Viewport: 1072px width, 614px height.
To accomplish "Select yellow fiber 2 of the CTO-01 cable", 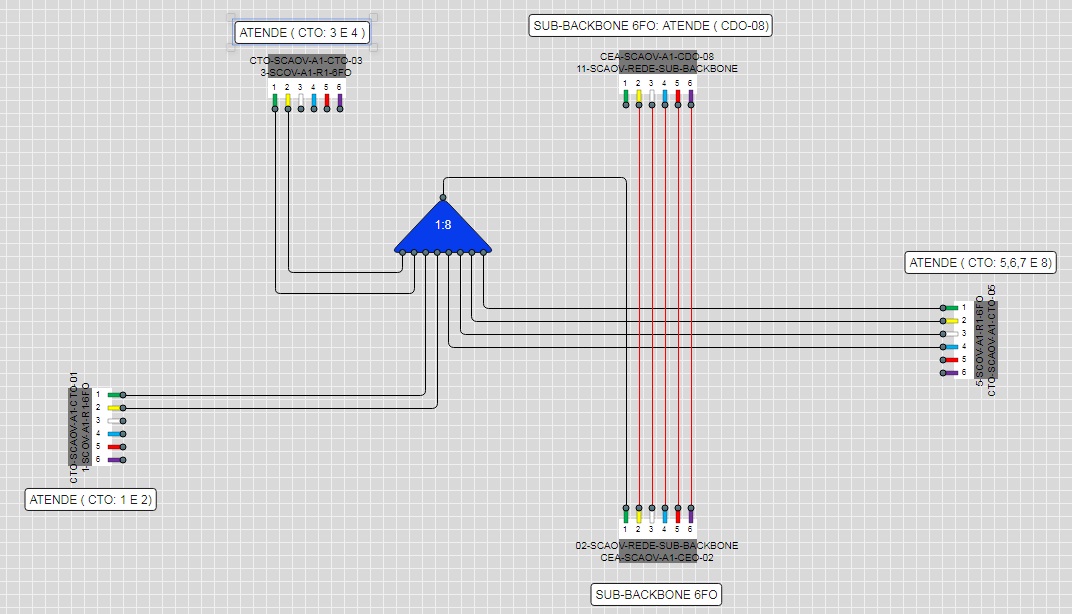I will click(114, 408).
